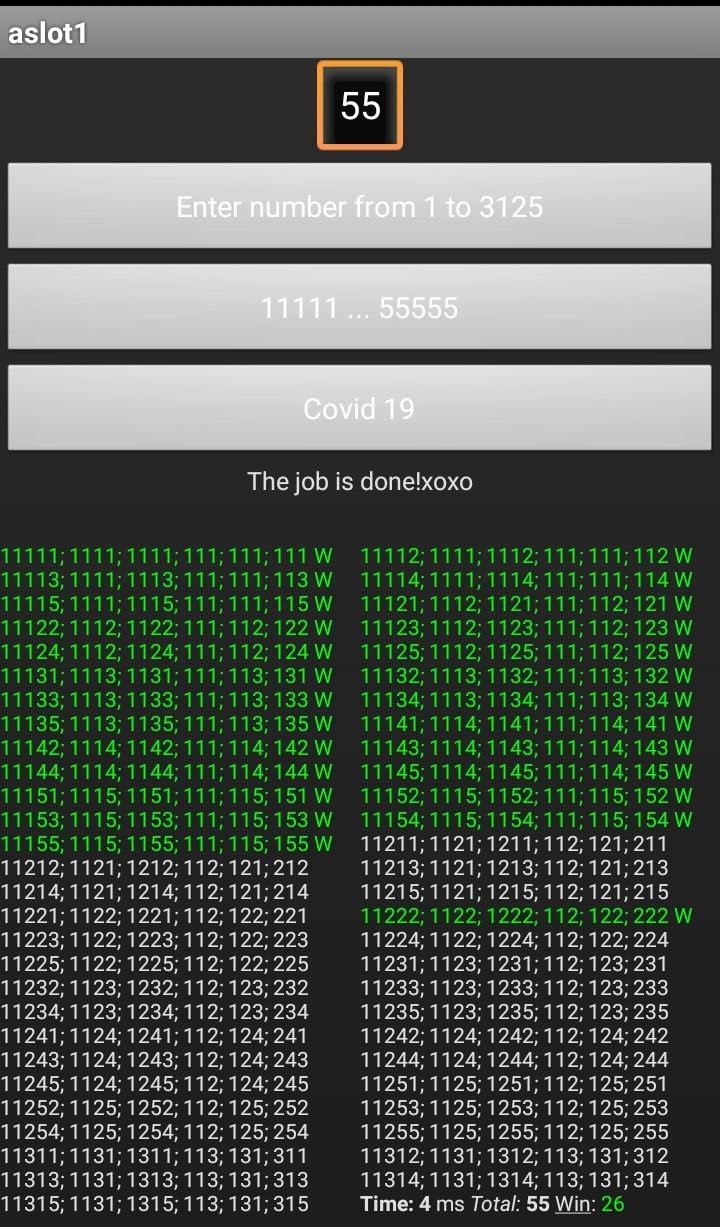The width and height of the screenshot is (720, 1227).
Task: Select the row starting with 11212
Action: click(x=155, y=867)
